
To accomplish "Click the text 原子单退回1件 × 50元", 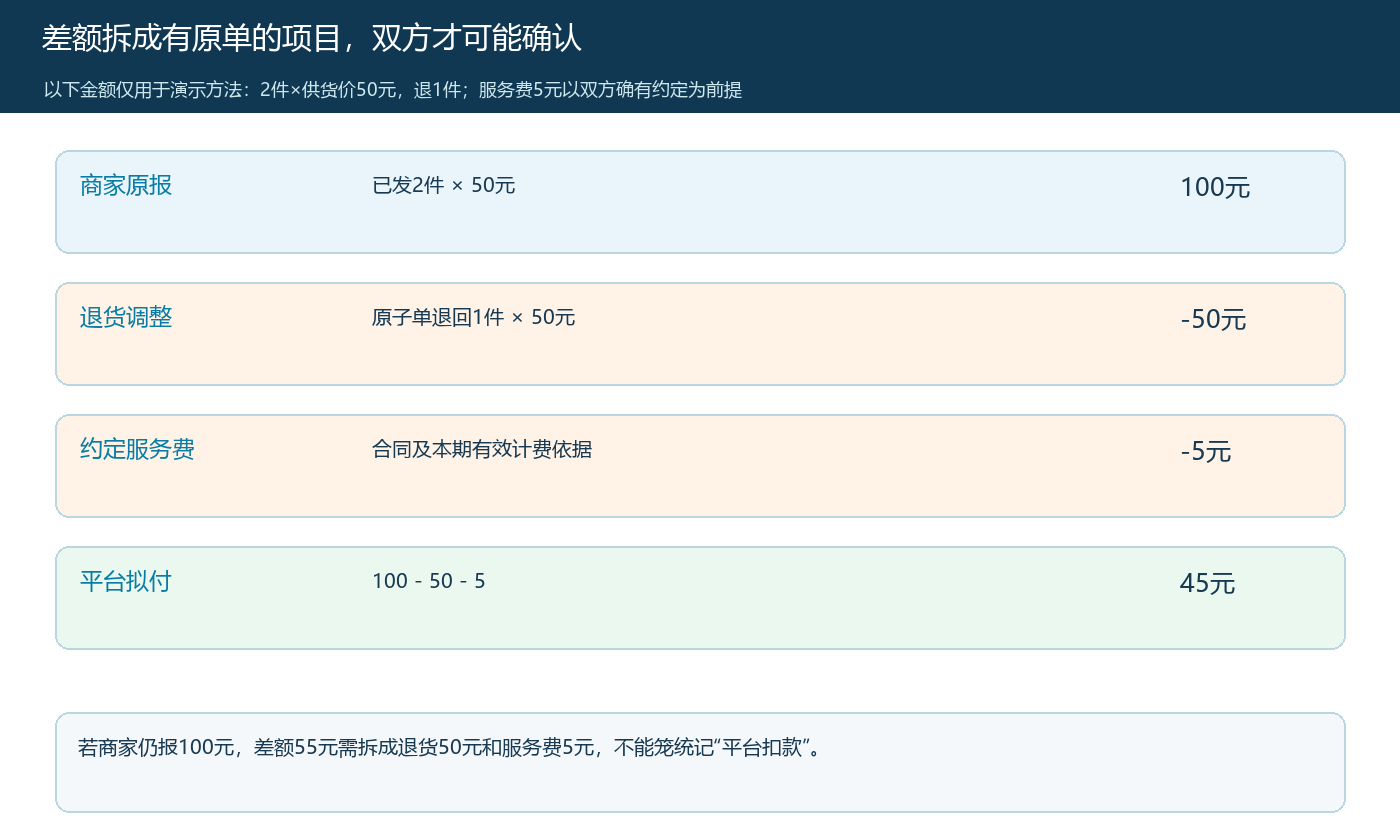I will click(474, 317).
